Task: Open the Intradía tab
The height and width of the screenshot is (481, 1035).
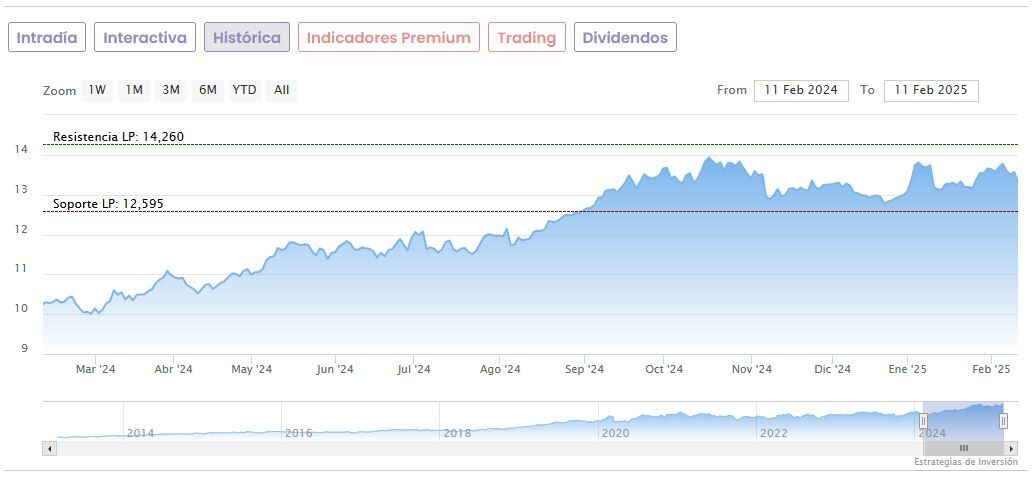Action: [47, 38]
